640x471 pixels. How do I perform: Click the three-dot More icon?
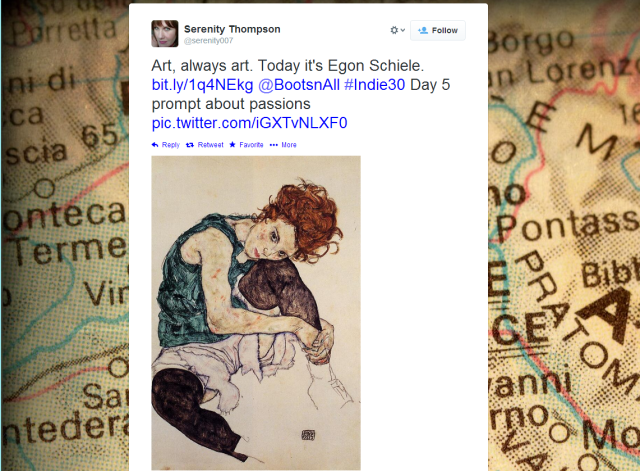click(x=273, y=145)
